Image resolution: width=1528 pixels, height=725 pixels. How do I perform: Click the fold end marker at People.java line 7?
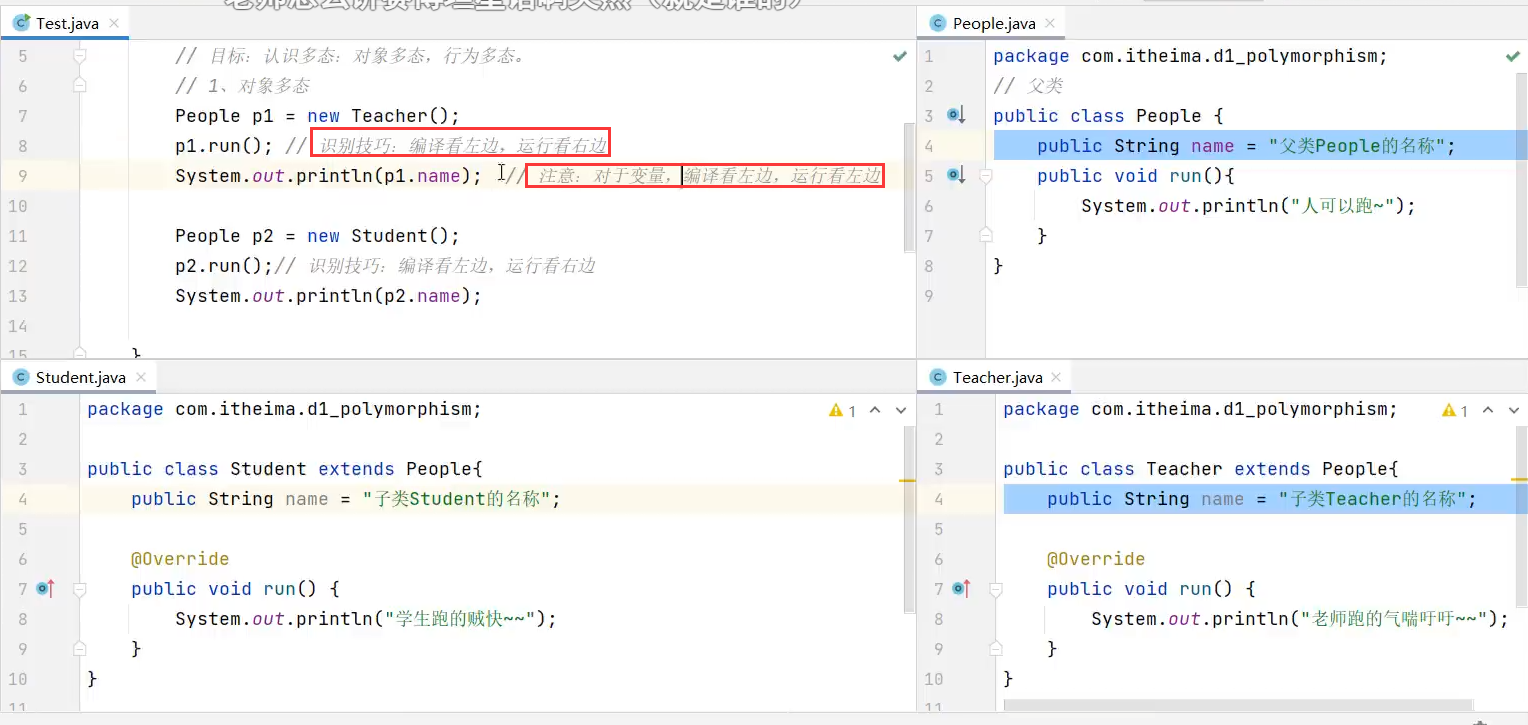tap(985, 235)
